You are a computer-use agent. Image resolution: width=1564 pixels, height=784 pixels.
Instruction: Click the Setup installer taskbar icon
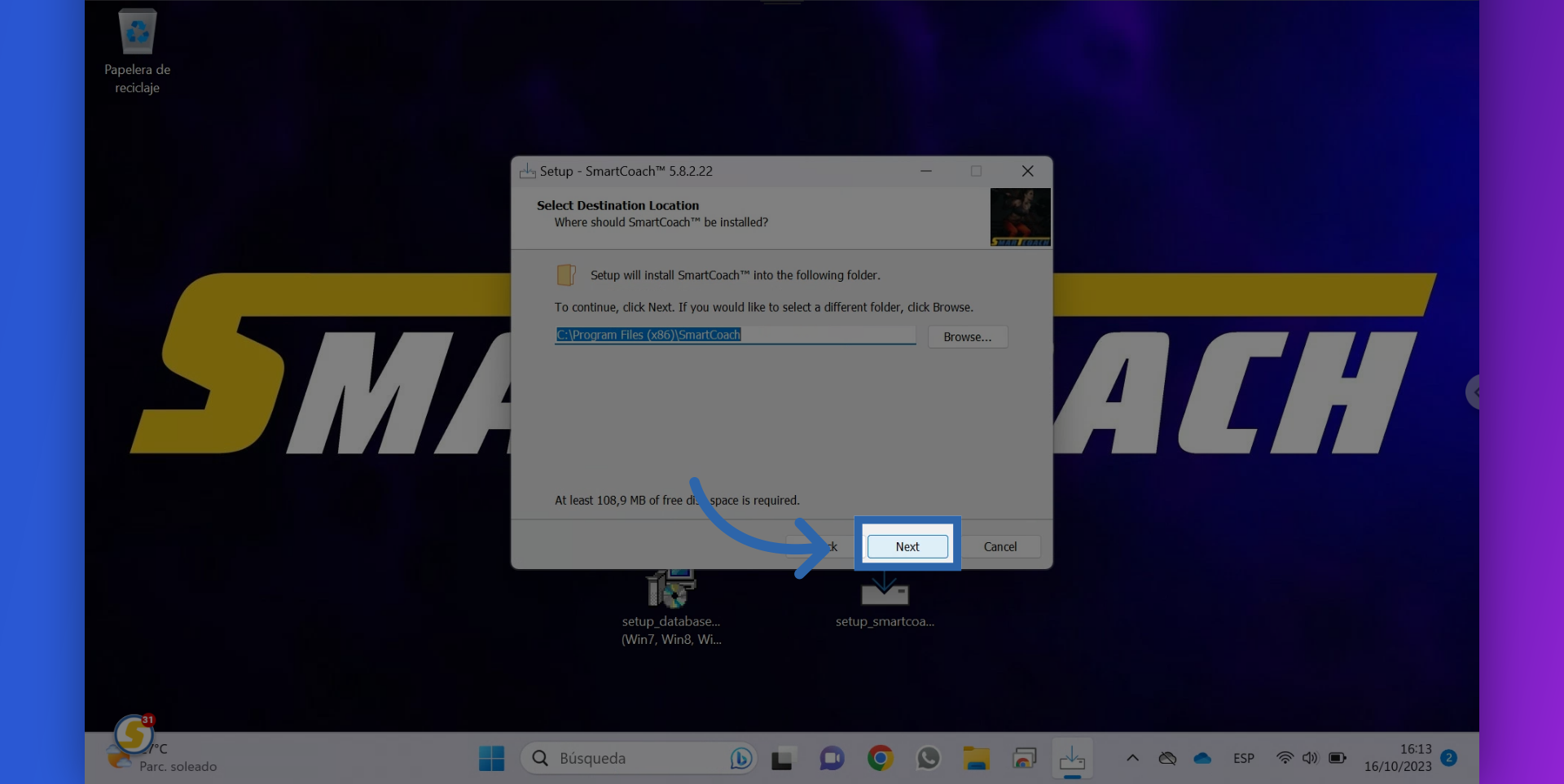tap(1072, 758)
